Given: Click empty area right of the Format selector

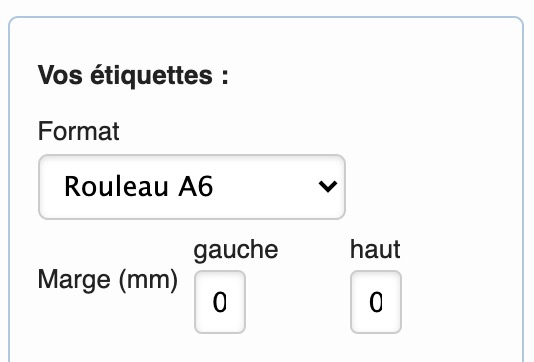Looking at the screenshot, I should click(433, 187).
